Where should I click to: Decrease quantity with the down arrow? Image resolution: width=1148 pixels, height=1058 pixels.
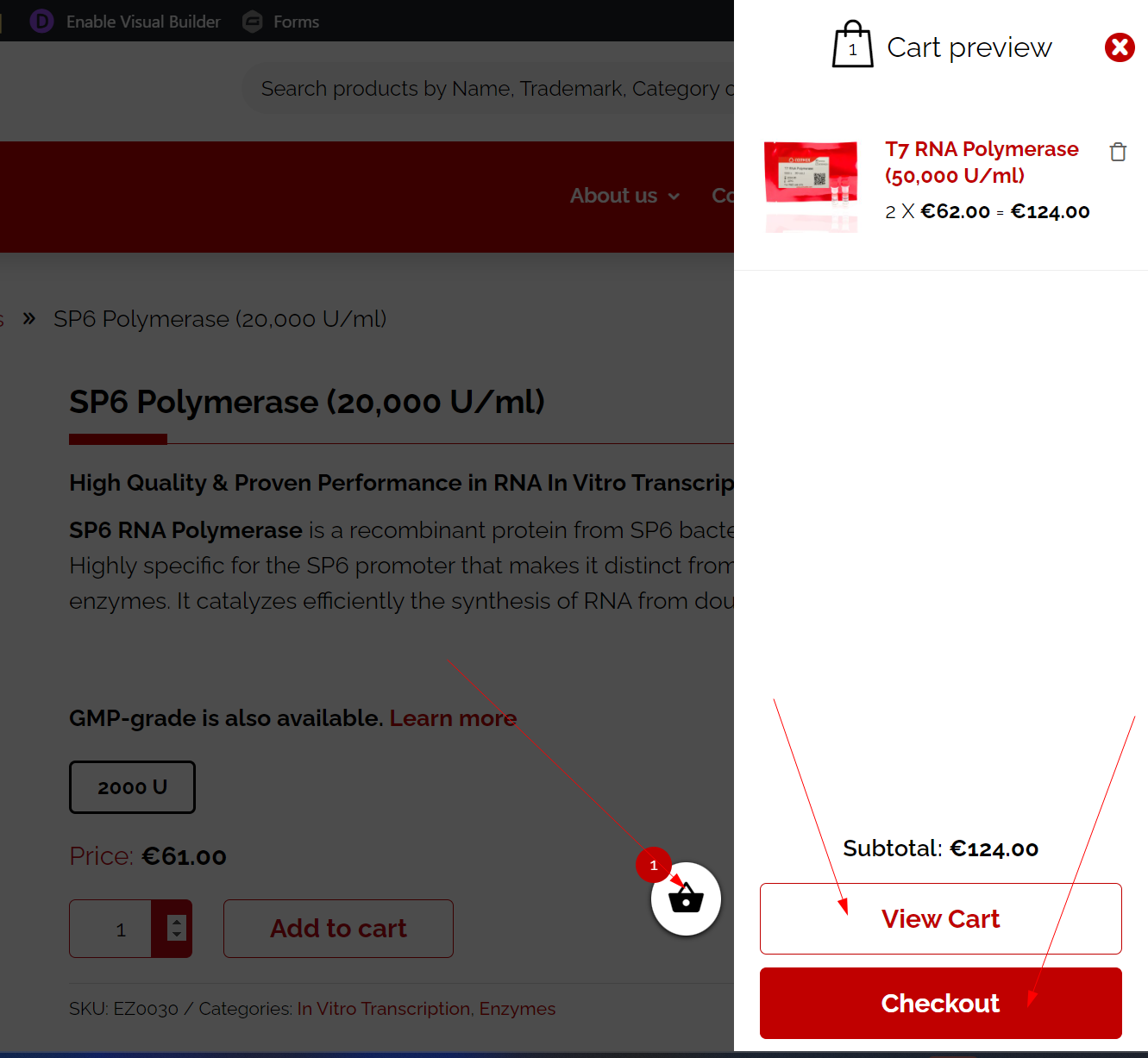177,934
